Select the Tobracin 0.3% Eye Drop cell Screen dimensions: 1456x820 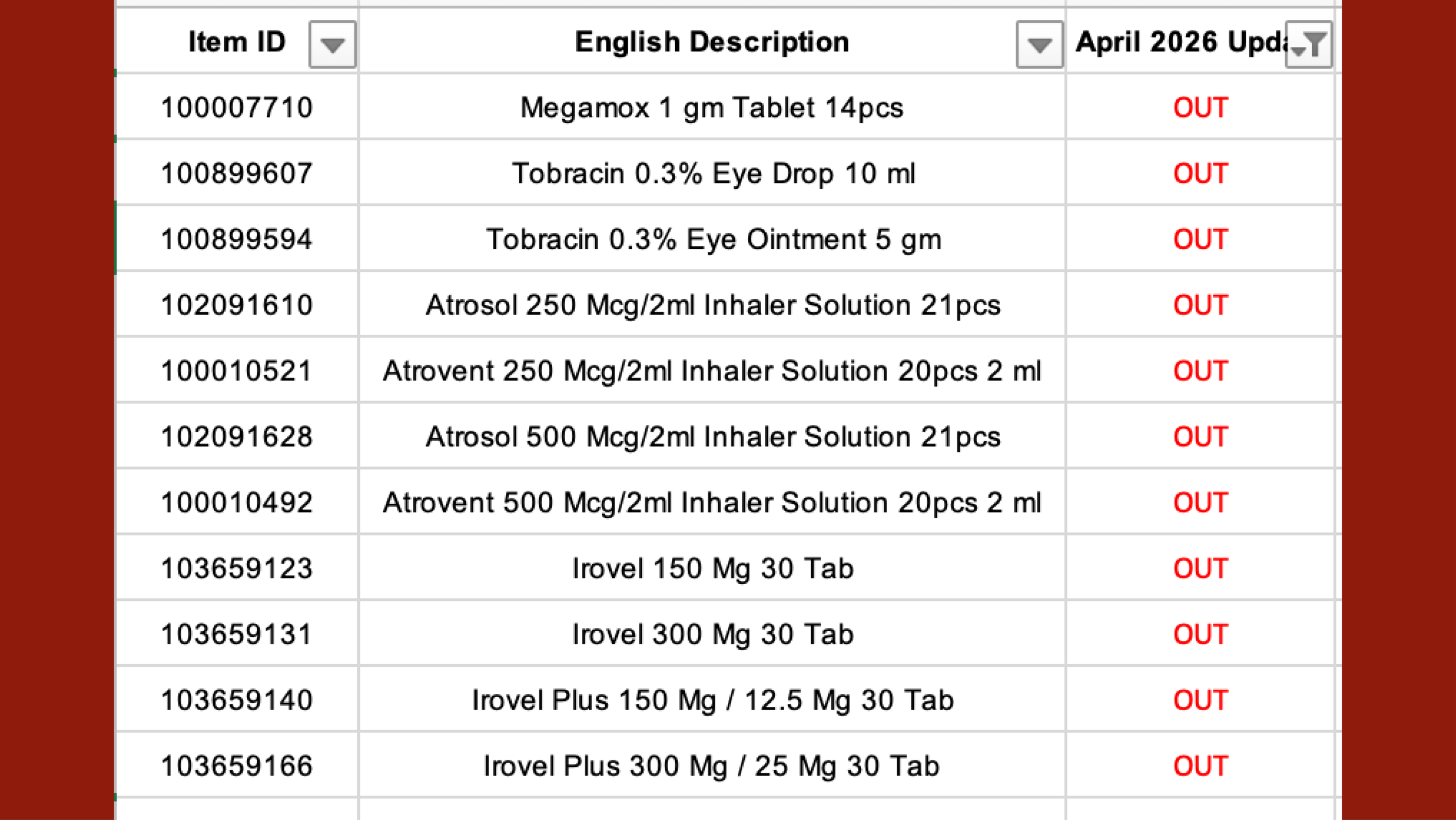pyautogui.click(x=713, y=173)
